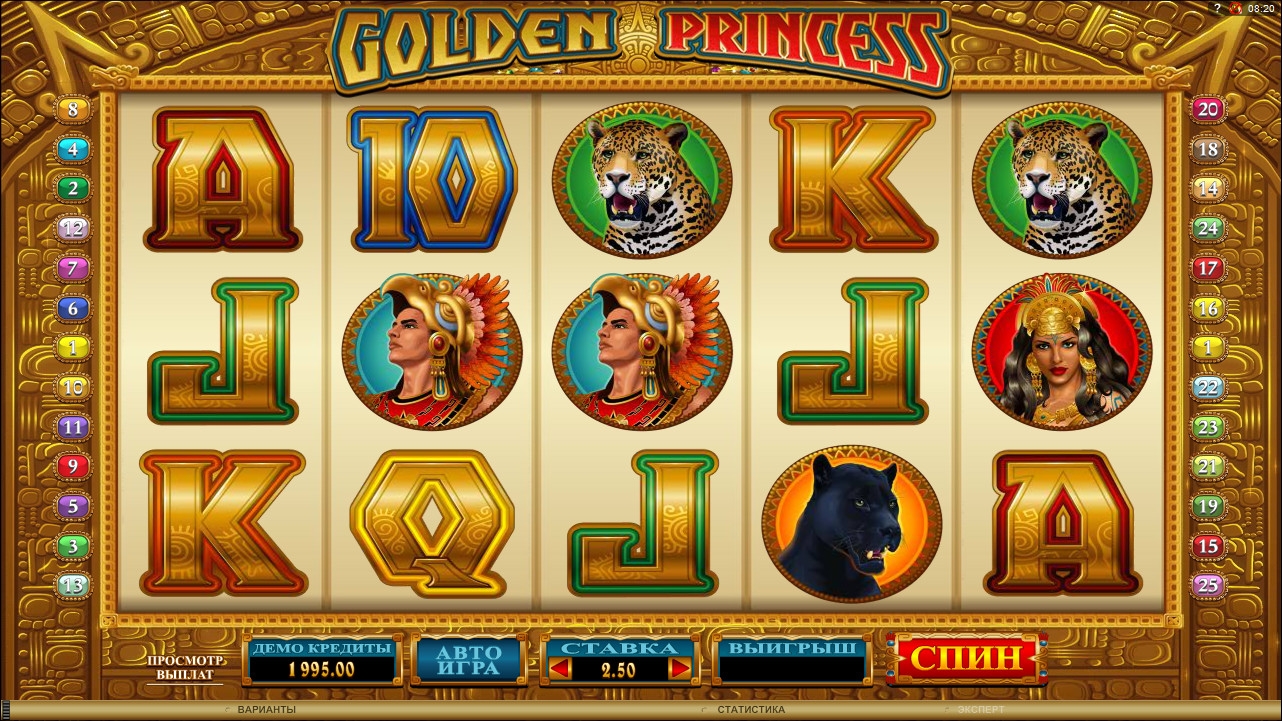This screenshot has height=721, width=1282.
Task: Select payline marker number 20
Action: coord(1208,109)
